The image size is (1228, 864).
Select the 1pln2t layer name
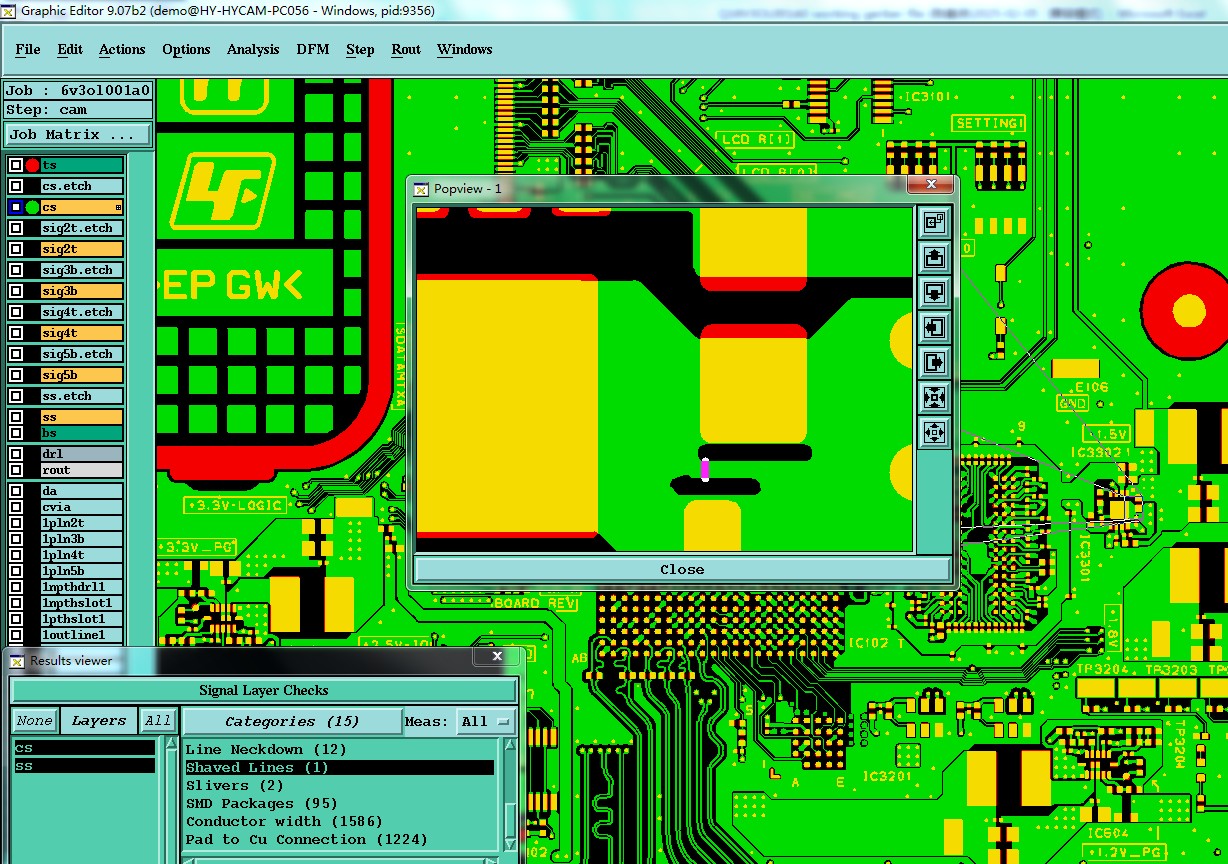pyautogui.click(x=82, y=523)
